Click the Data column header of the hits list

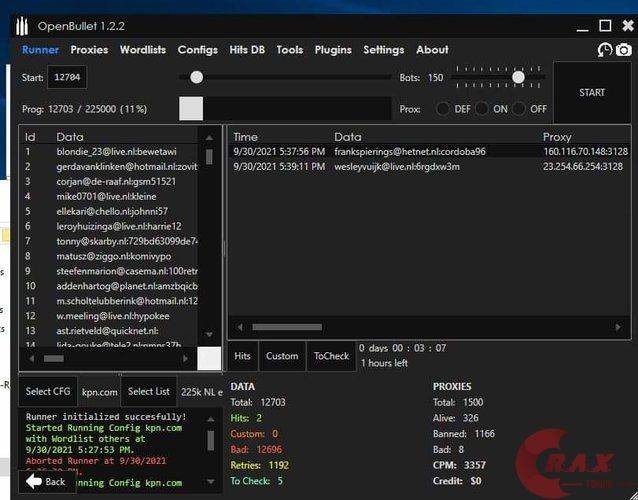pyautogui.click(x=348, y=137)
